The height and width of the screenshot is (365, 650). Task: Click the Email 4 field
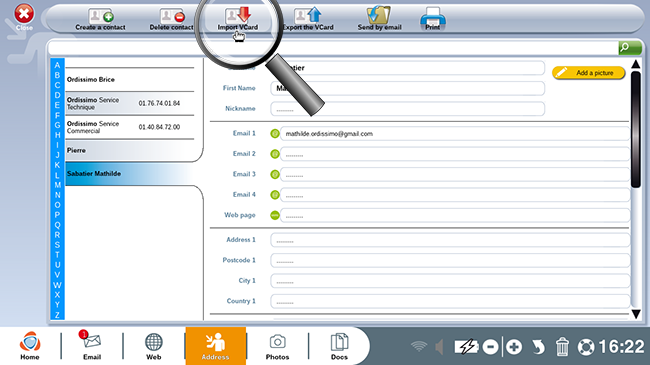pos(455,195)
